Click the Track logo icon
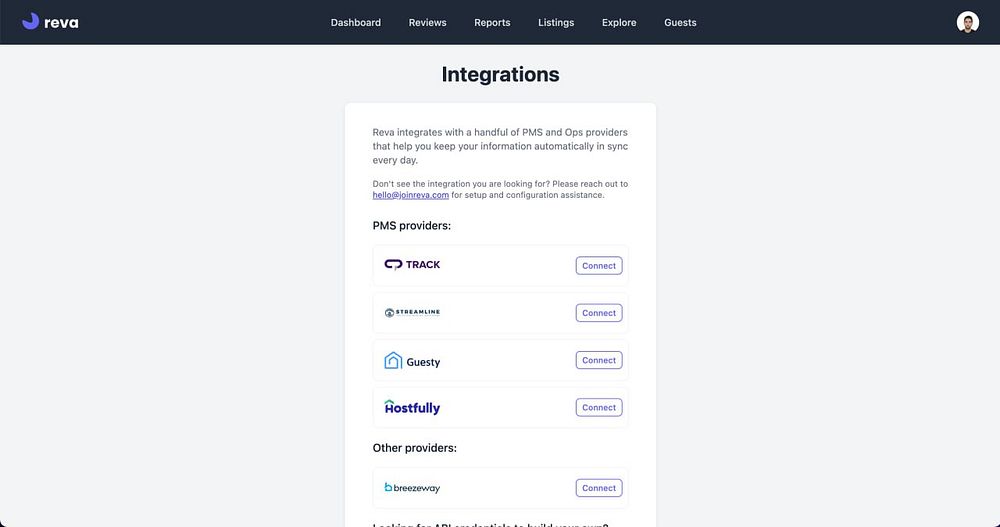Image resolution: width=1000 pixels, height=527 pixels. [x=393, y=265]
